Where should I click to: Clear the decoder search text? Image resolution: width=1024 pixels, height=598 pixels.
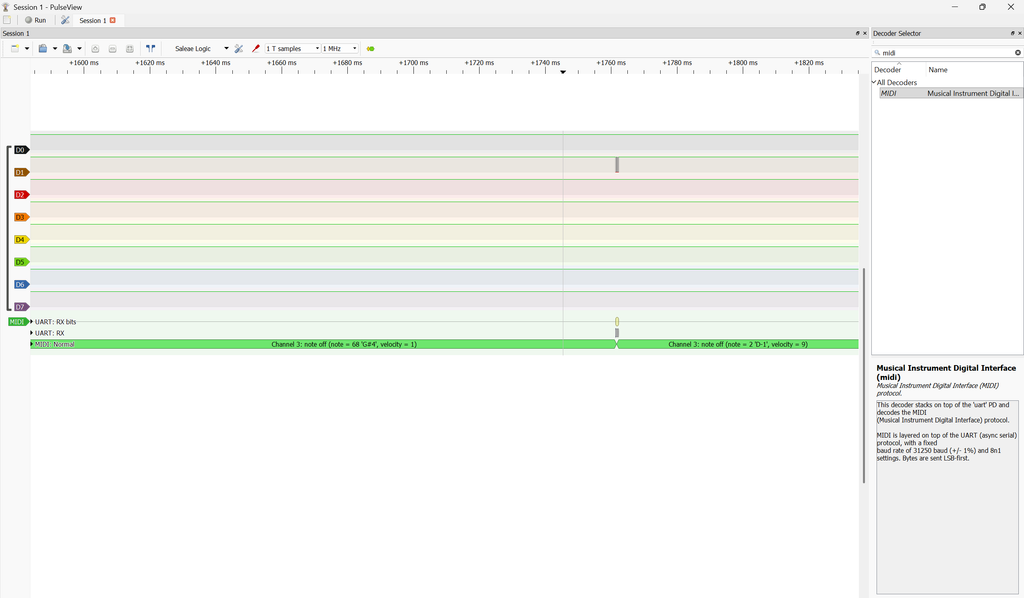pyautogui.click(x=1017, y=52)
